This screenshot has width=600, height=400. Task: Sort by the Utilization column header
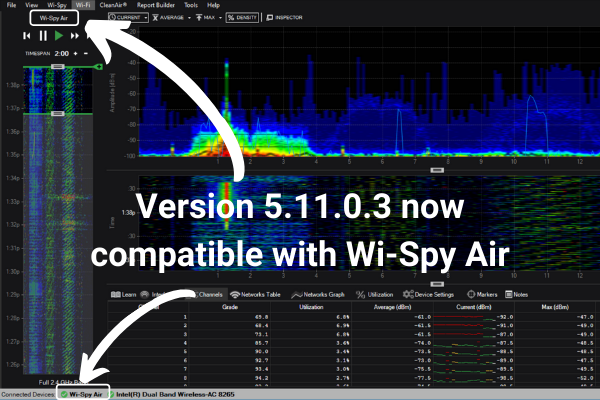(311, 307)
